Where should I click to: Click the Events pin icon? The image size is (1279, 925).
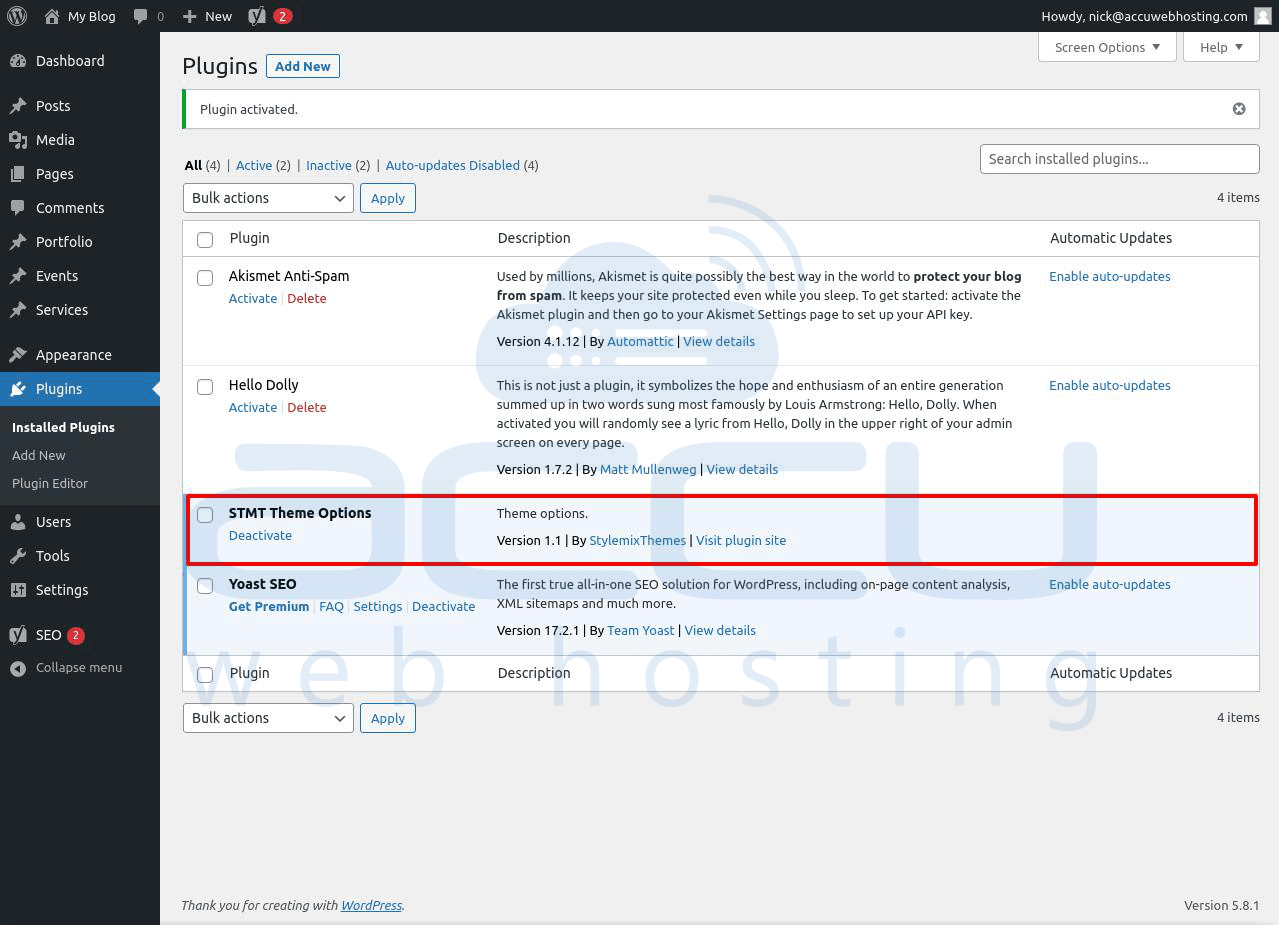point(18,276)
